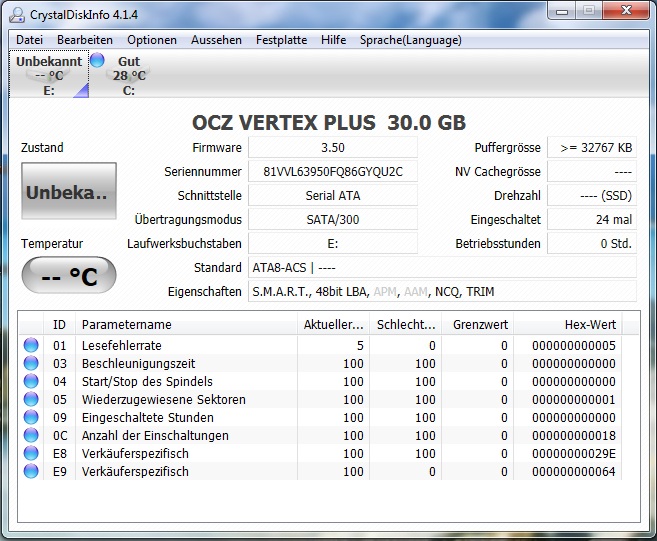The image size is (657, 541).
Task: Click the serial number 81VVL63950FQ86GYQU2C field
Action: point(333,171)
